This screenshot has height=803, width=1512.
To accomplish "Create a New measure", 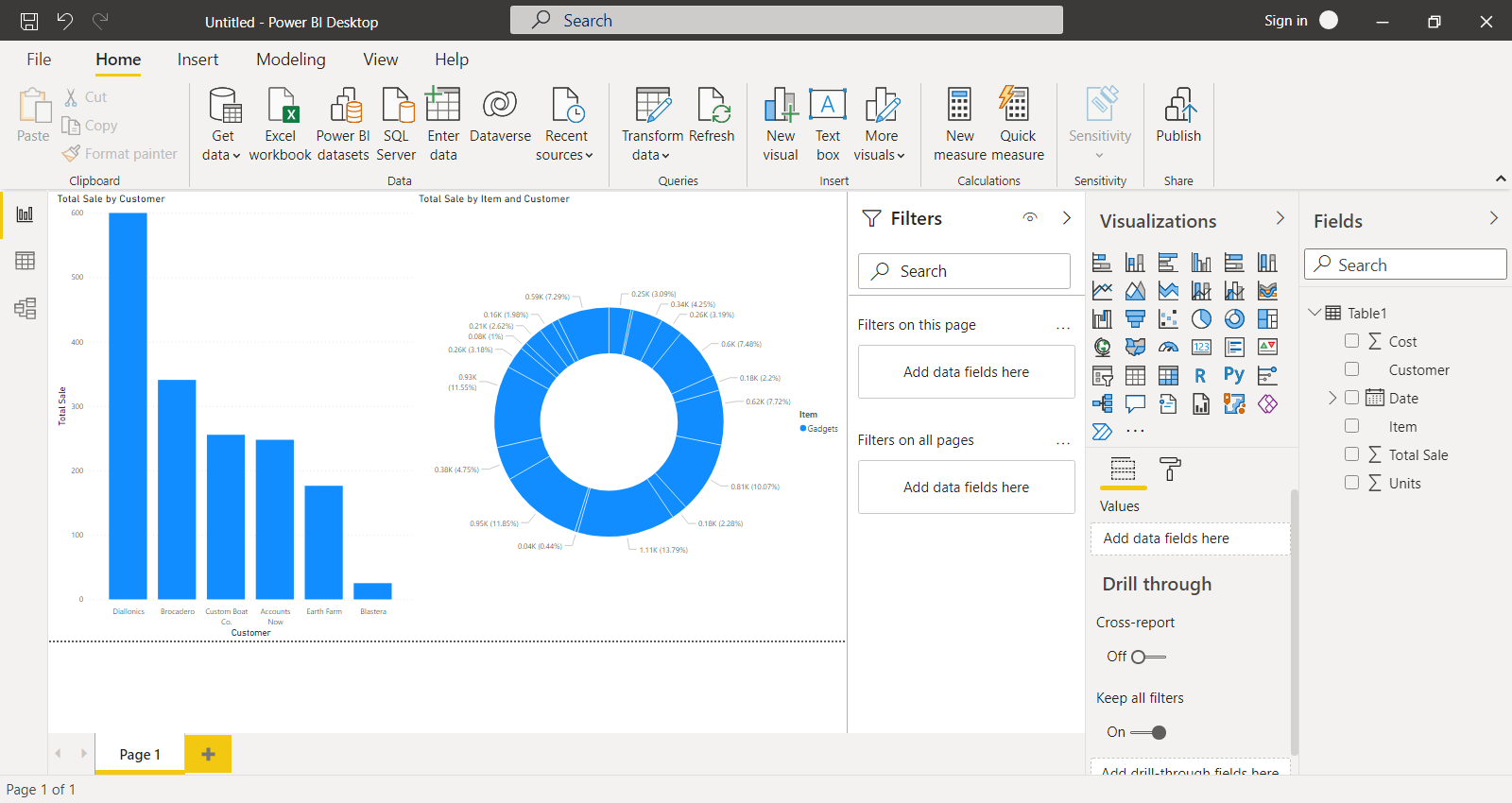I will click(x=960, y=127).
